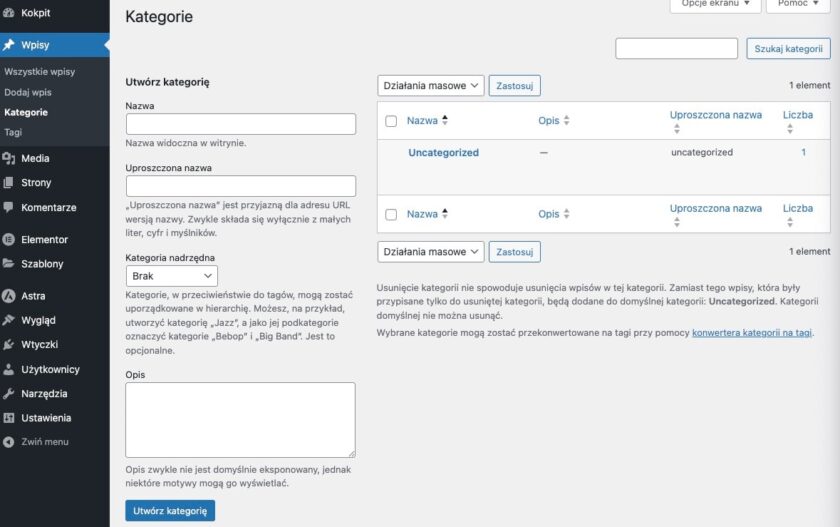Toggle the select-all checkbox in table footer
840x527 pixels.
(391, 214)
